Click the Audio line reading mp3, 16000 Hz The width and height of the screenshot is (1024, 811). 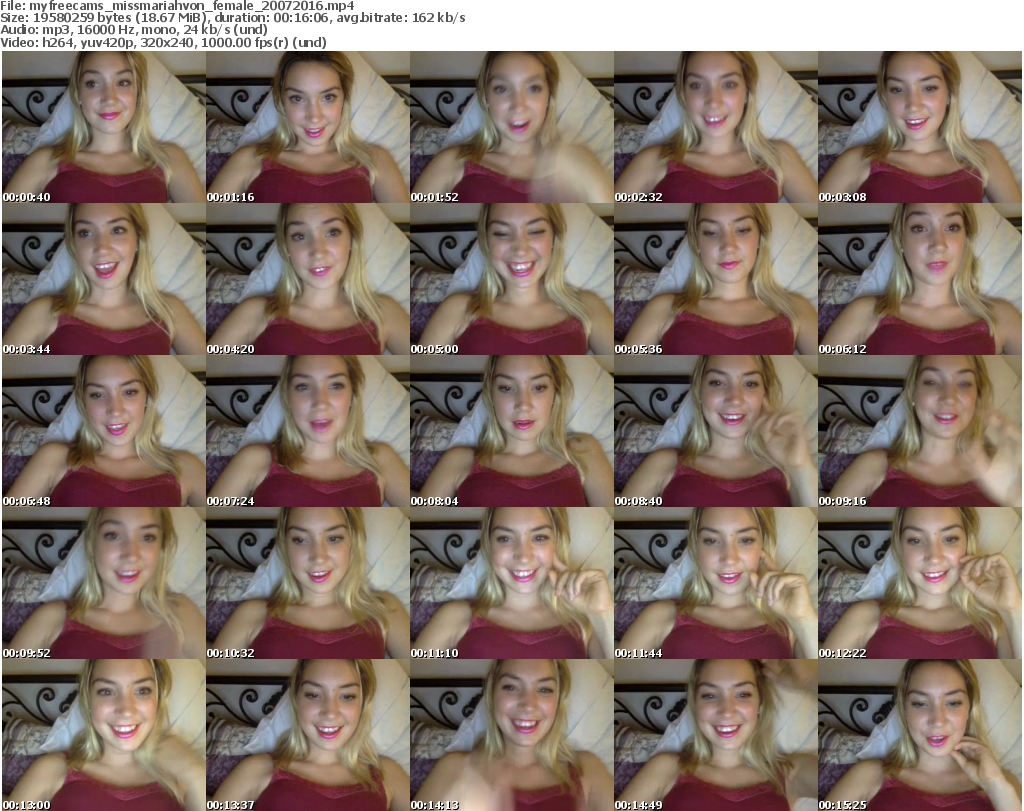(x=134, y=30)
